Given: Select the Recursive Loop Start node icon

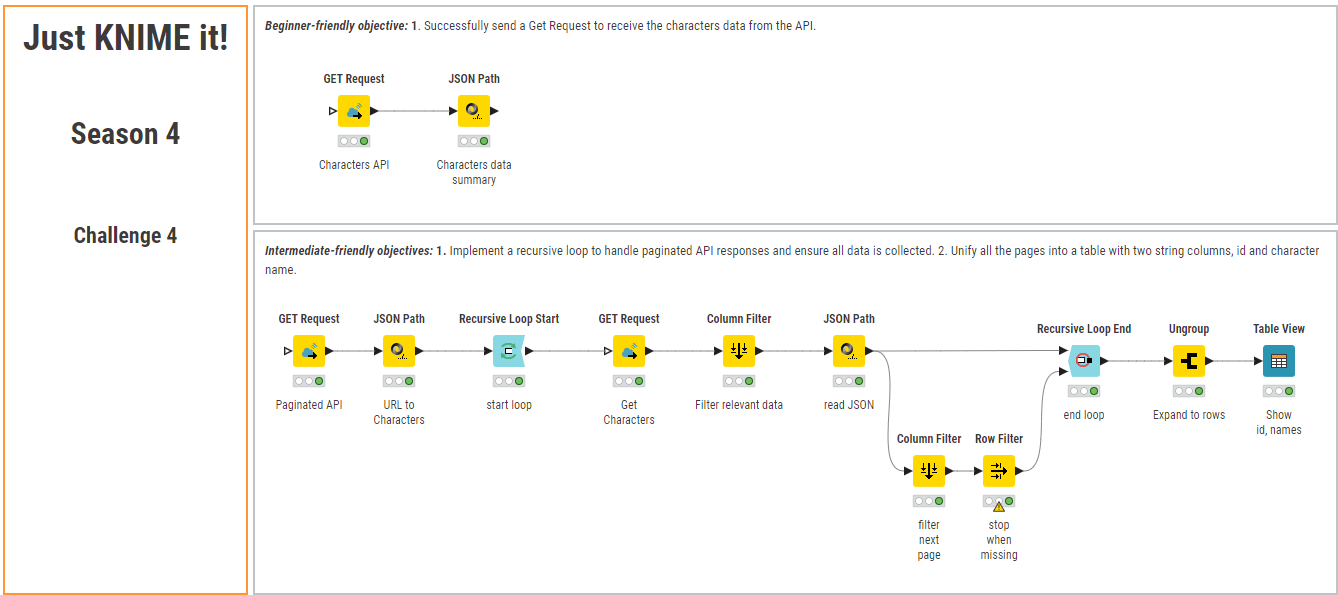Looking at the screenshot, I should point(509,351).
